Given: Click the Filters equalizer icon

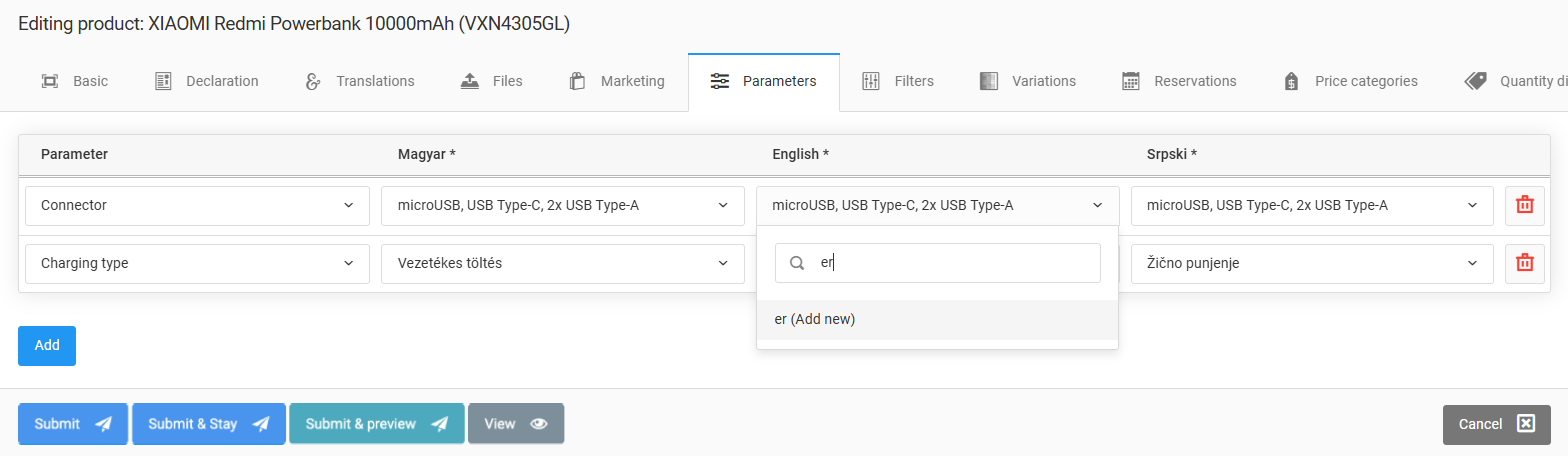Looking at the screenshot, I should [x=871, y=81].
